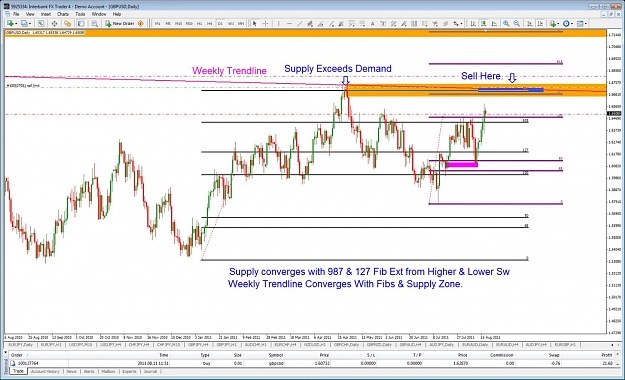Screen dimensions: 625x380
Task: Switch chart to Bar Chart type
Action: 473,24
